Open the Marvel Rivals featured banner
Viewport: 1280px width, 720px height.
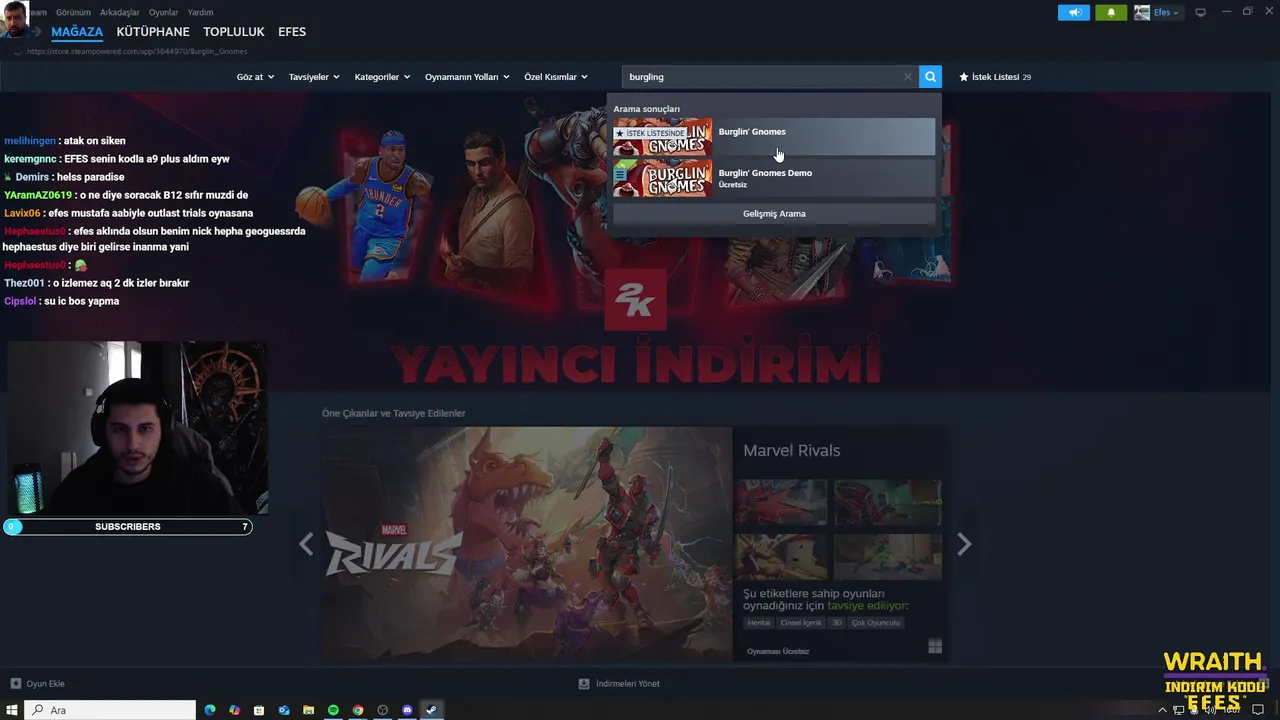(x=527, y=543)
